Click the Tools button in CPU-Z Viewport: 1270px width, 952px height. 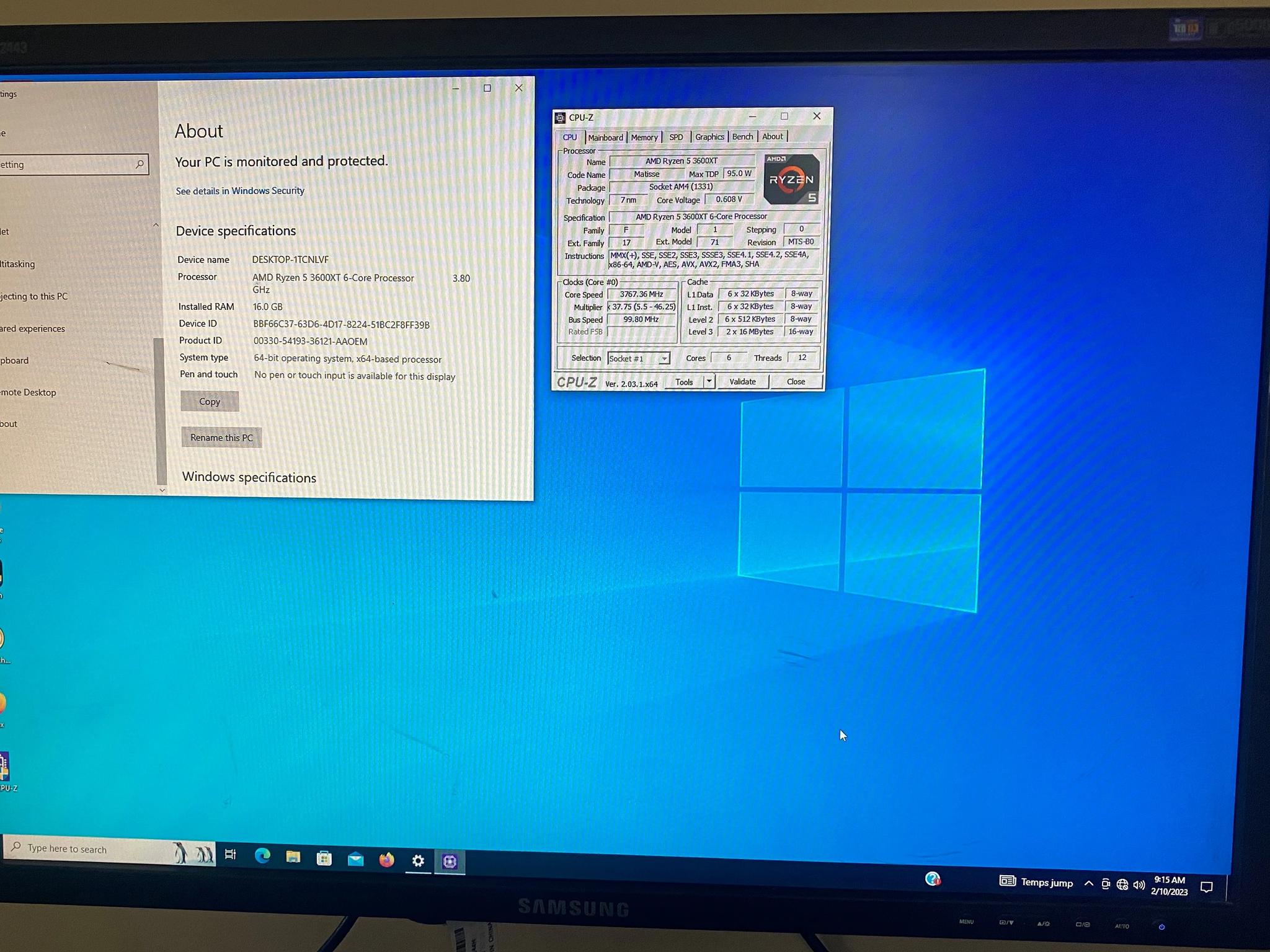coord(684,382)
